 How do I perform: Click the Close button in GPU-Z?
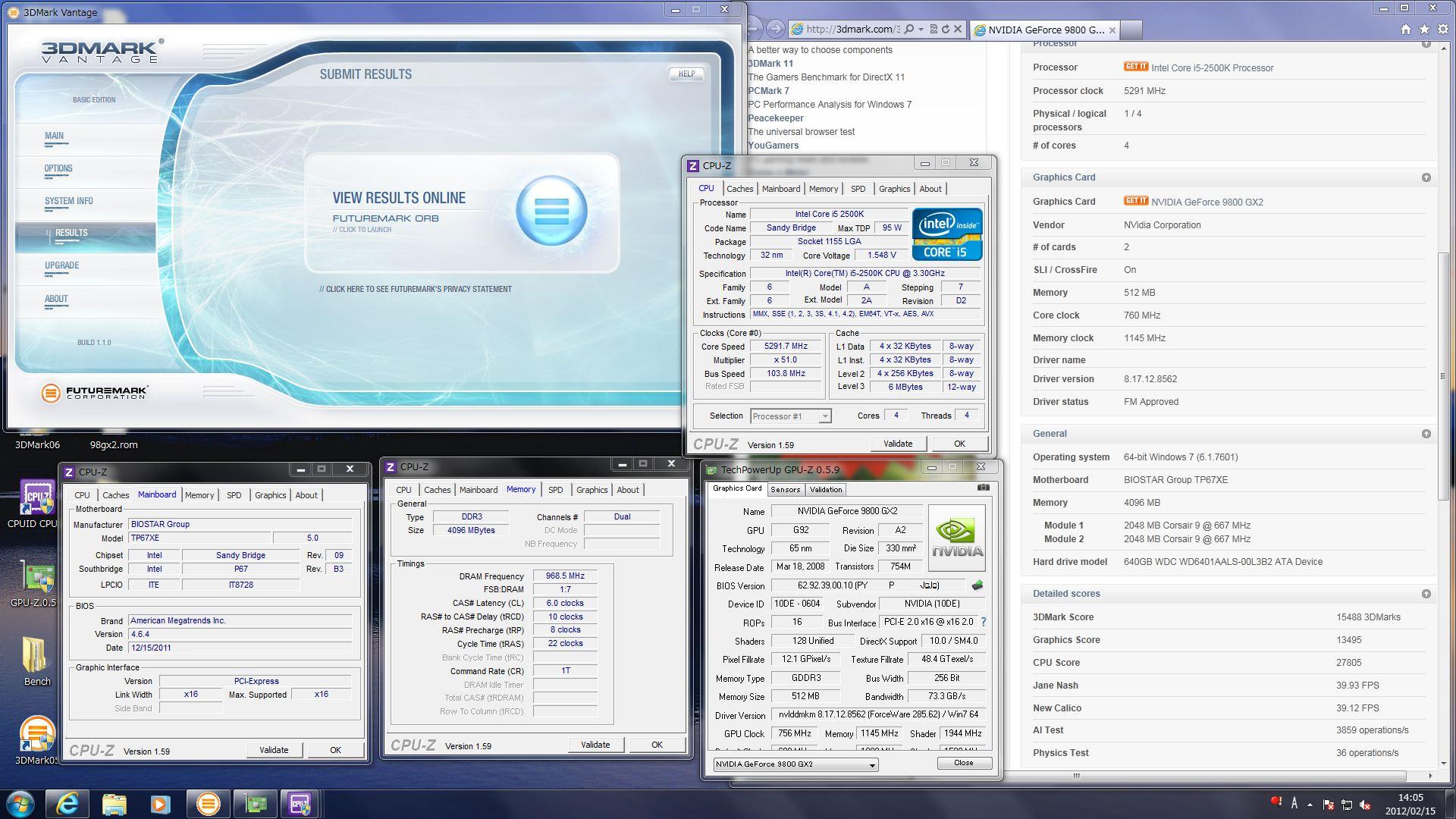pos(964,763)
